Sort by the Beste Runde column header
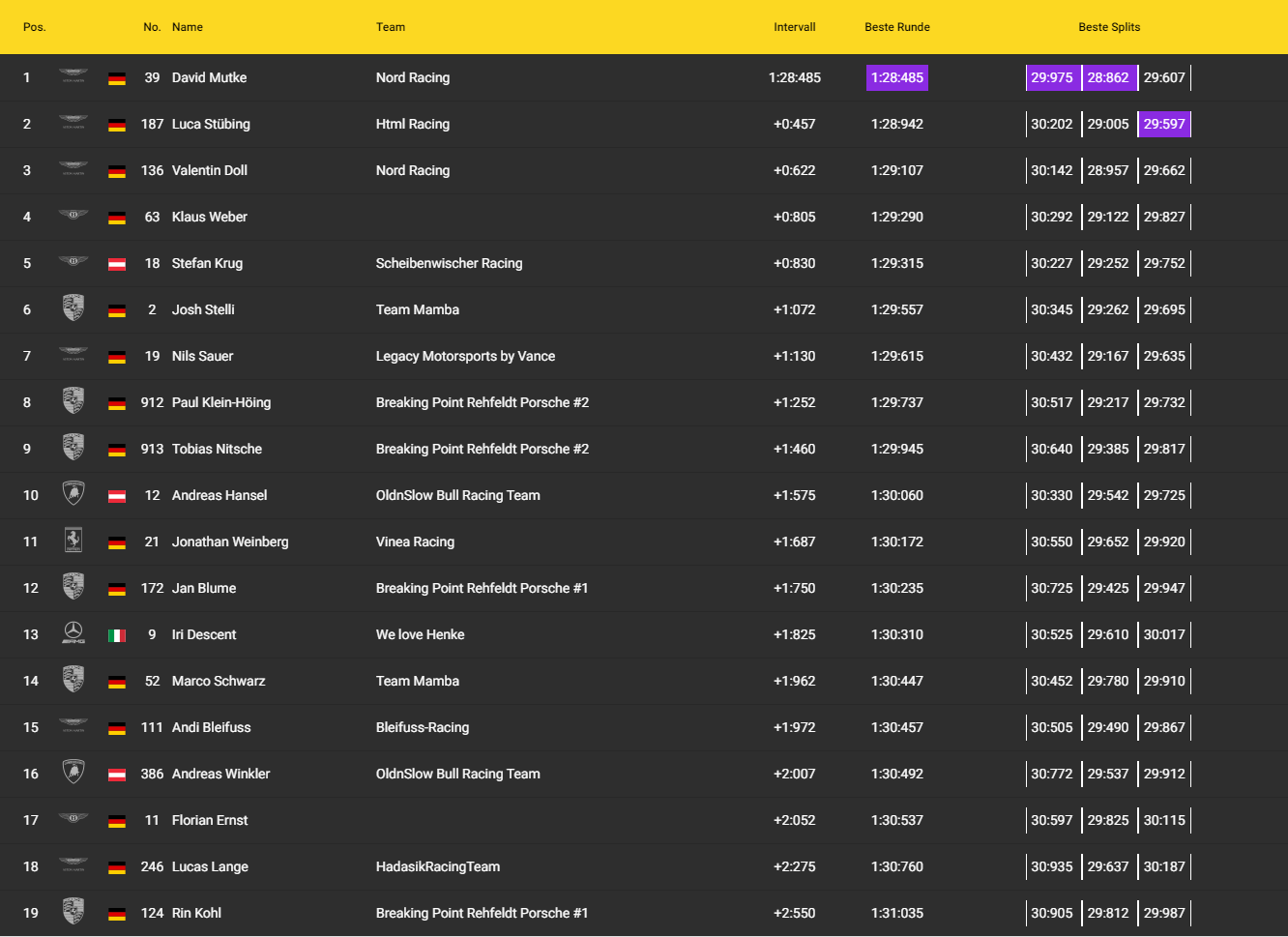The width and height of the screenshot is (1288, 937). pyautogui.click(x=896, y=27)
